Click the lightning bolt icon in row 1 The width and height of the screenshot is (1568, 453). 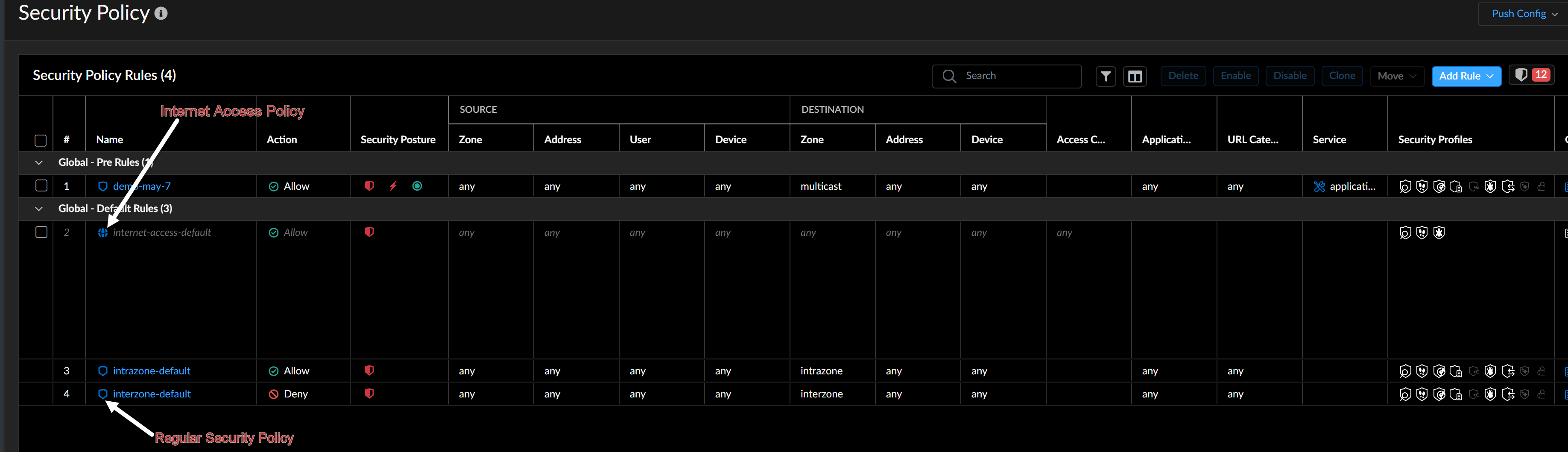393,186
